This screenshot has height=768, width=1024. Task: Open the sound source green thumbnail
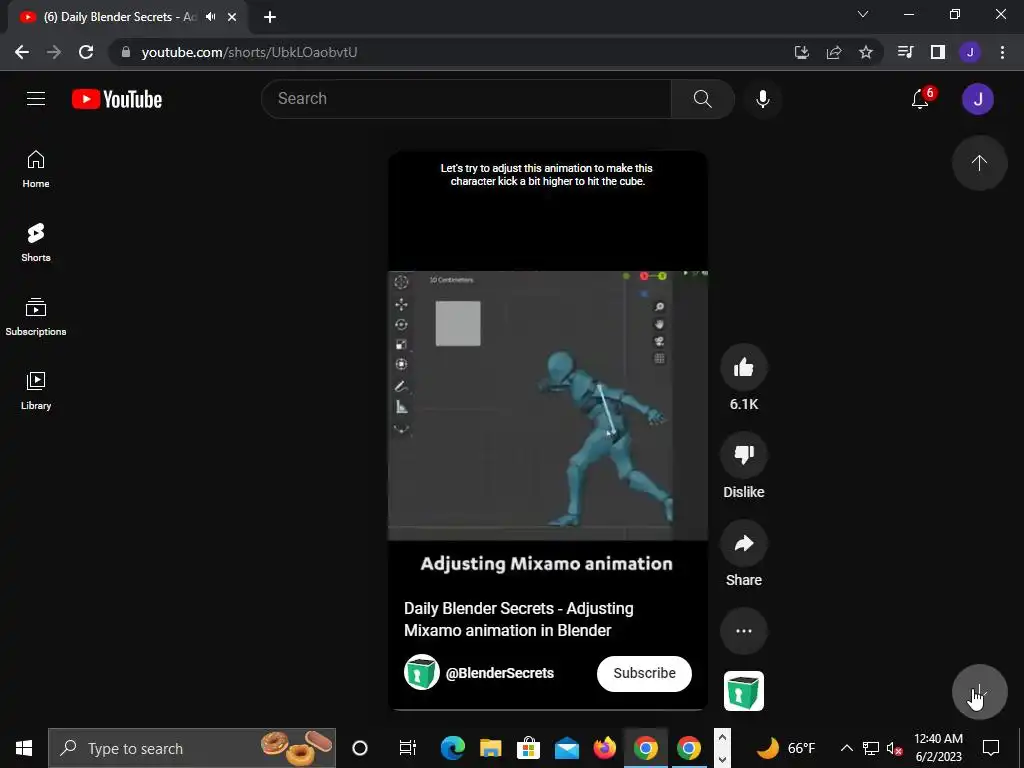pos(744,691)
